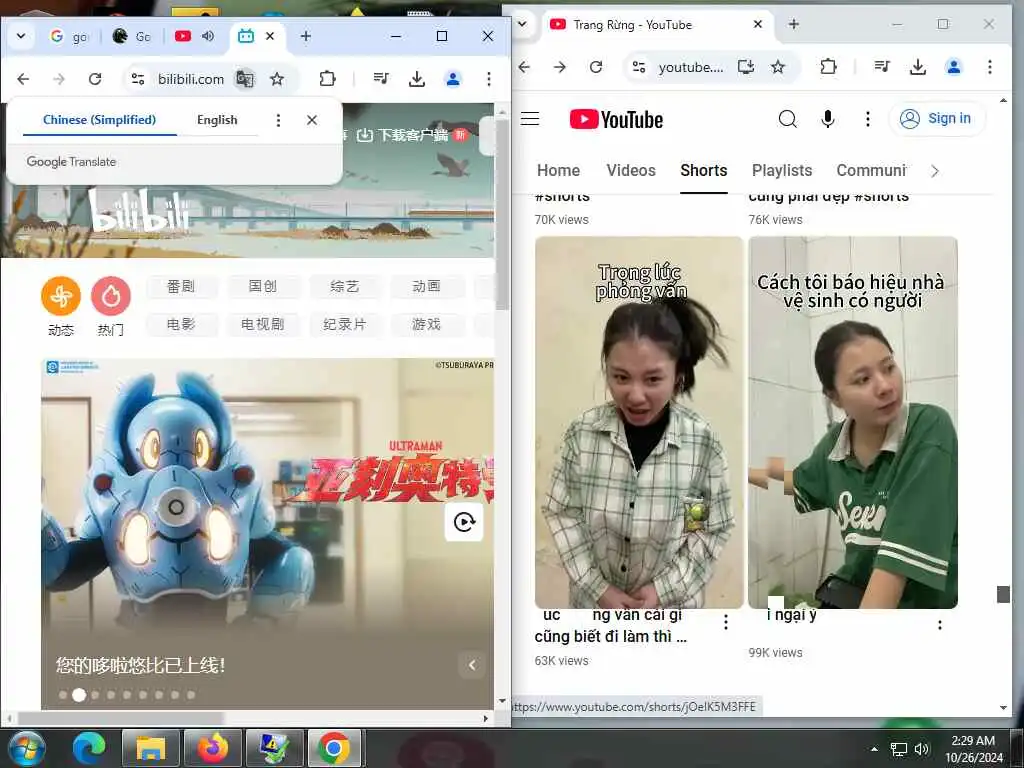Open the 'Trong lúc phỏng vấn' short thumbnail
The width and height of the screenshot is (1024, 768).
pos(639,422)
